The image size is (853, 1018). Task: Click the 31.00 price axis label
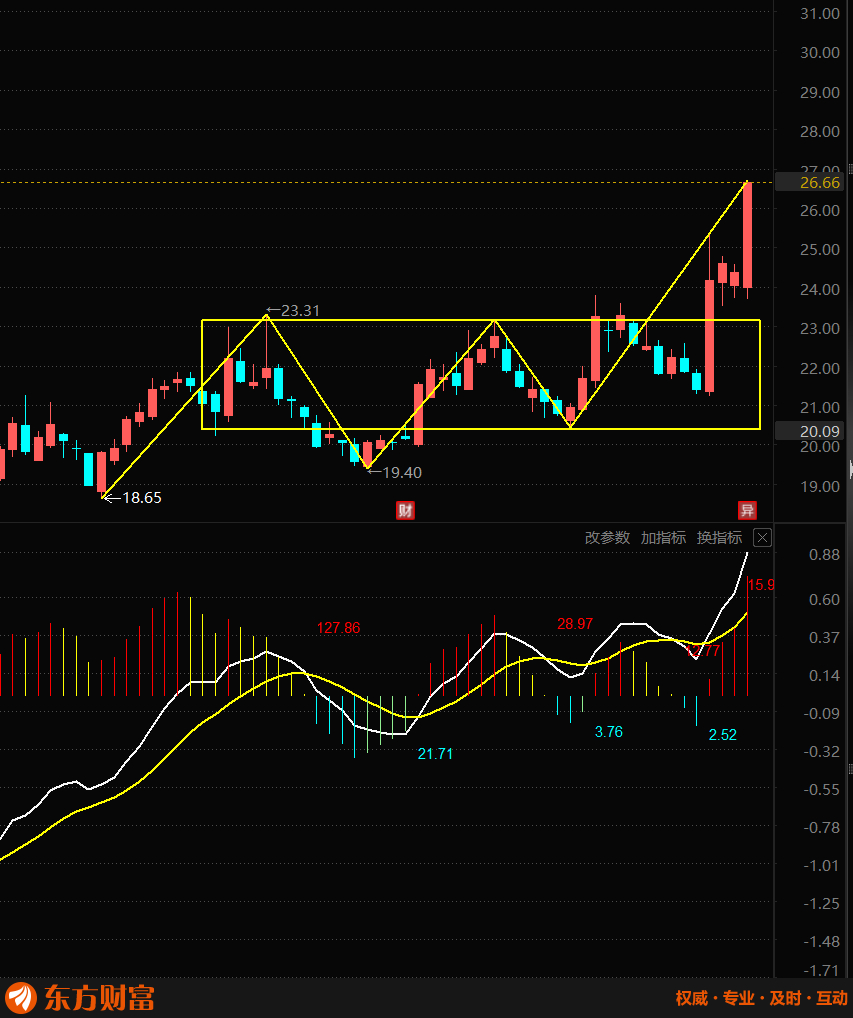819,14
